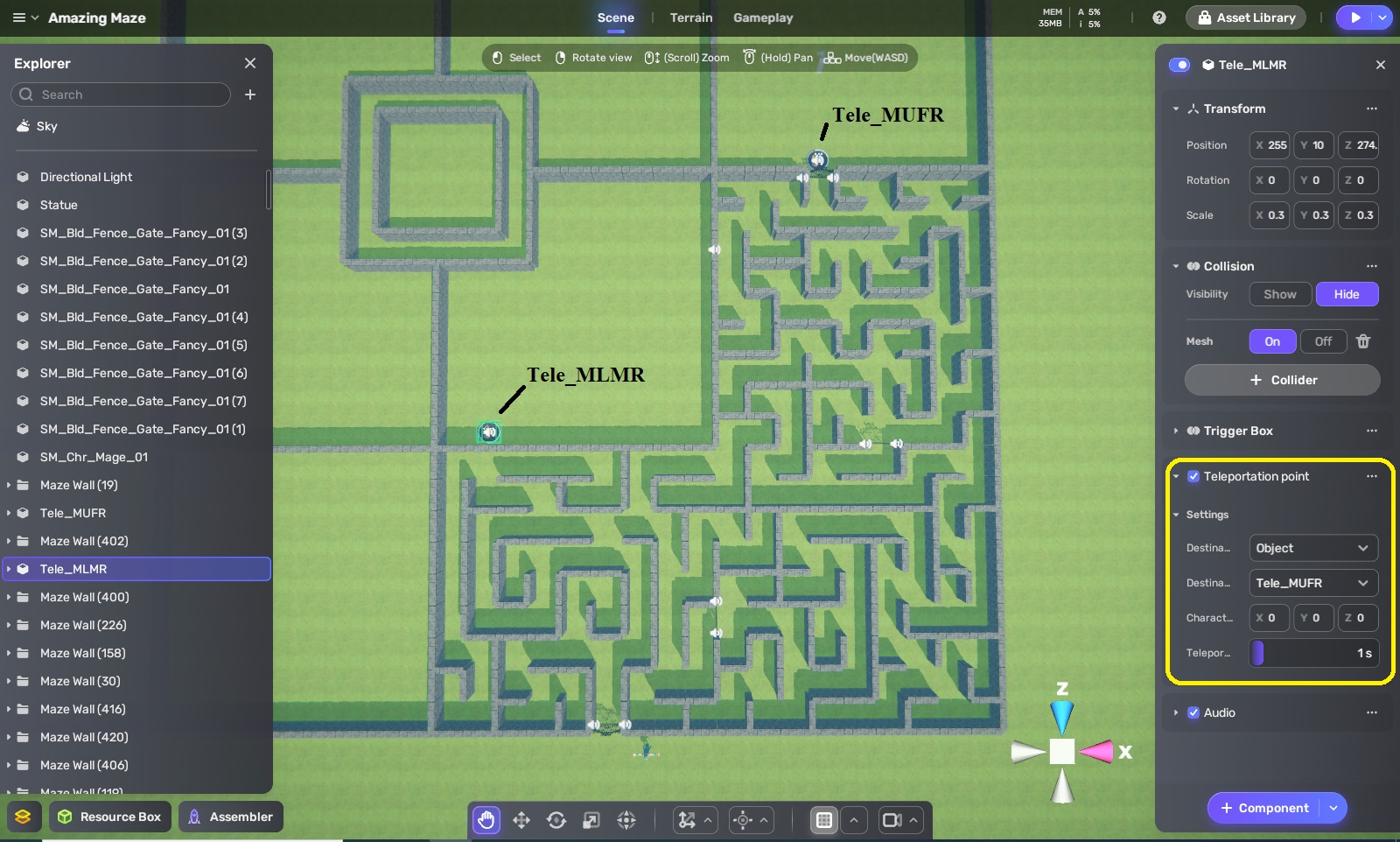Delete the collision mesh with trash icon
1400x842 pixels.
click(1363, 341)
